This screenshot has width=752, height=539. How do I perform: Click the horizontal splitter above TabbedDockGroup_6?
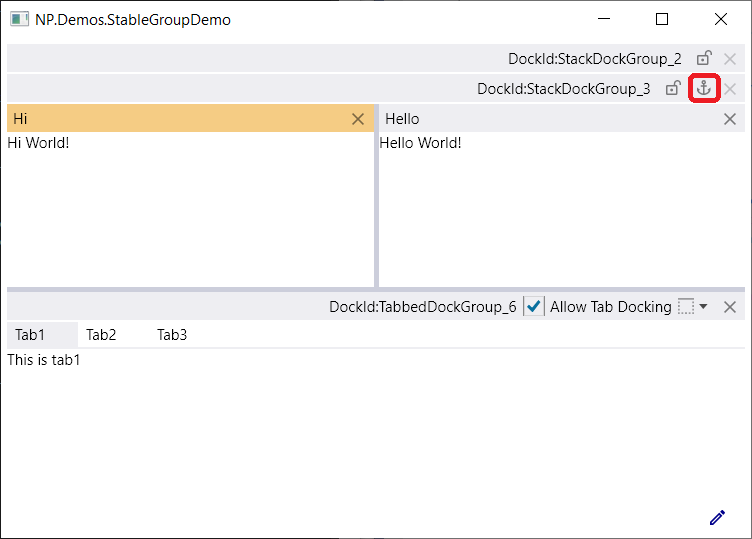tap(376, 290)
